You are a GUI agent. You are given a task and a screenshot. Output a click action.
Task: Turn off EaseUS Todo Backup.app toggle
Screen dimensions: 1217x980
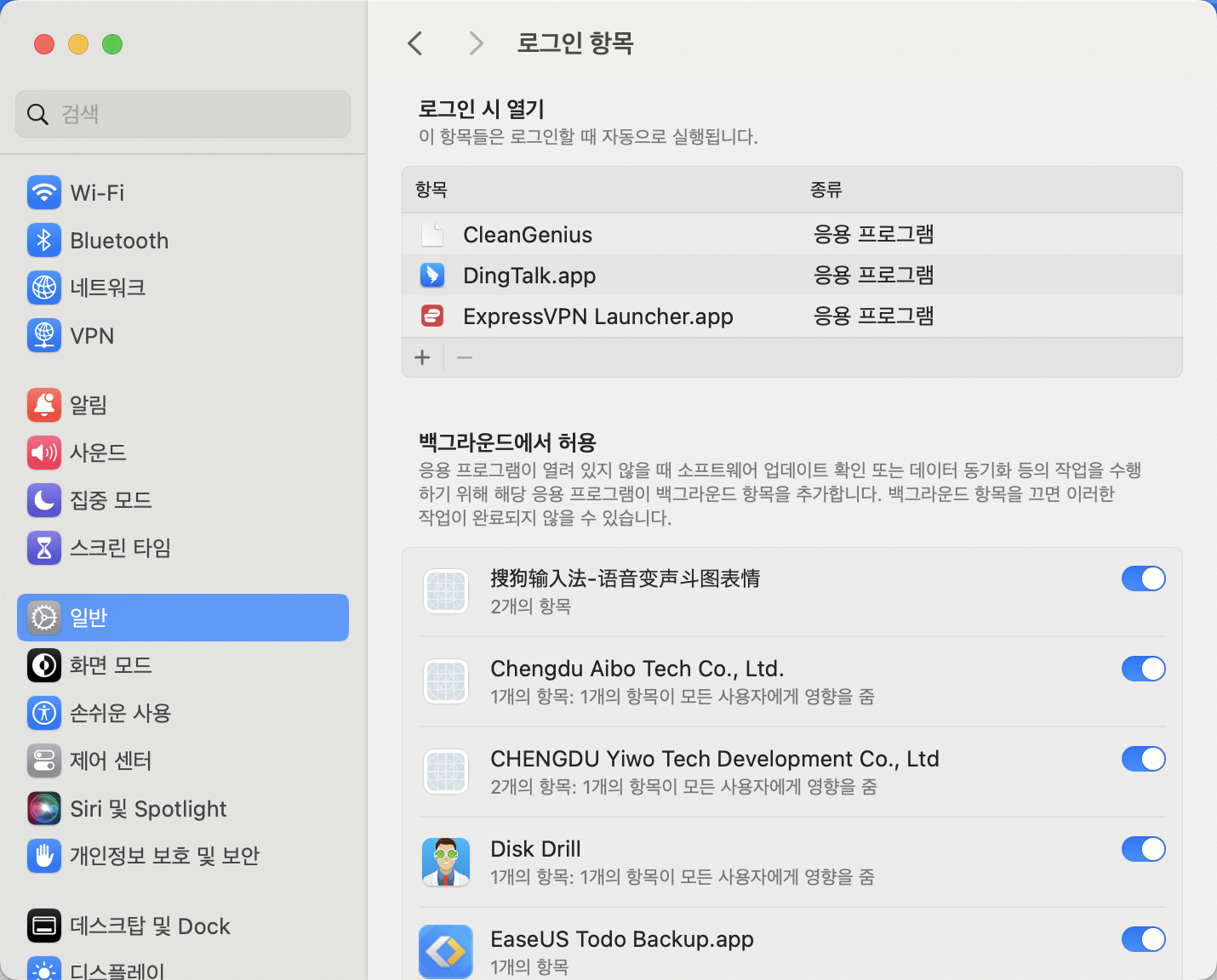1144,939
